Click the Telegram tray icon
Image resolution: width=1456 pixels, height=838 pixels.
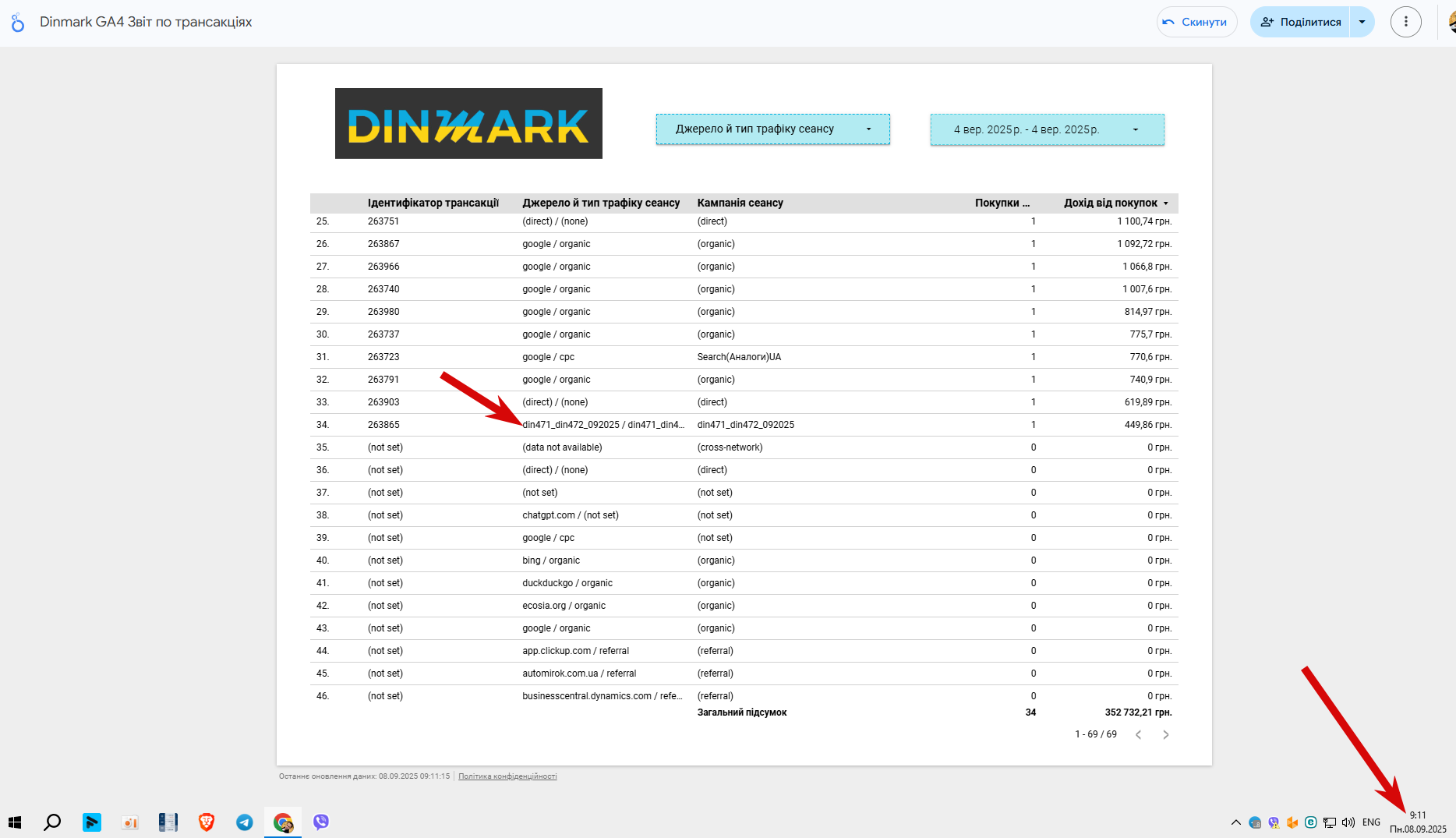point(1255,822)
